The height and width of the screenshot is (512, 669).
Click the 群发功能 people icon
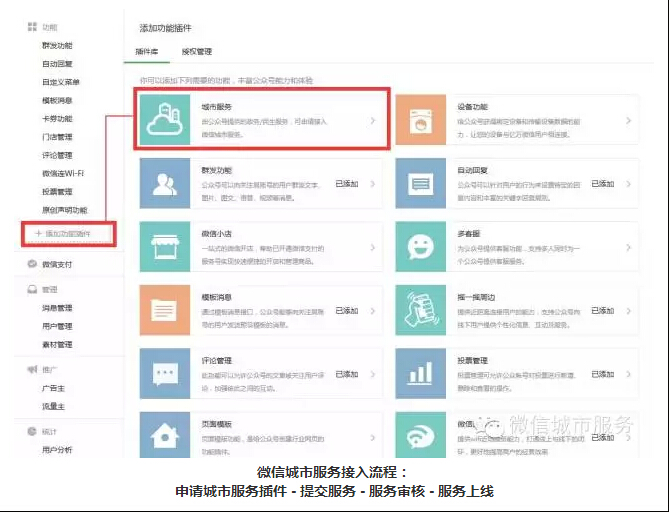pyautogui.click(x=165, y=183)
